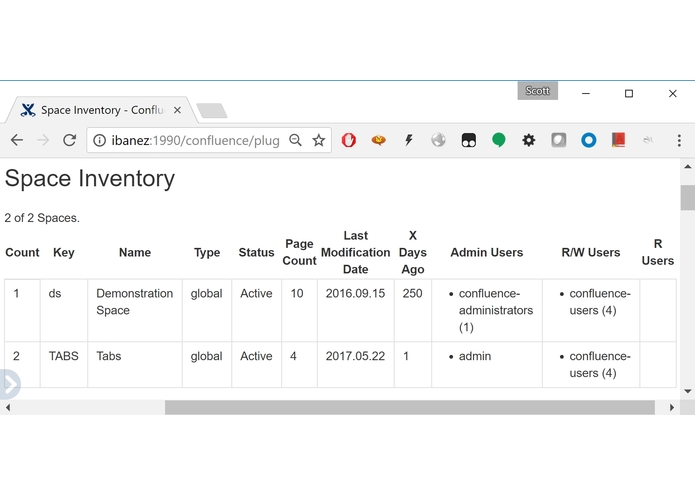Select the Space Inventory browser tab

pos(101,110)
